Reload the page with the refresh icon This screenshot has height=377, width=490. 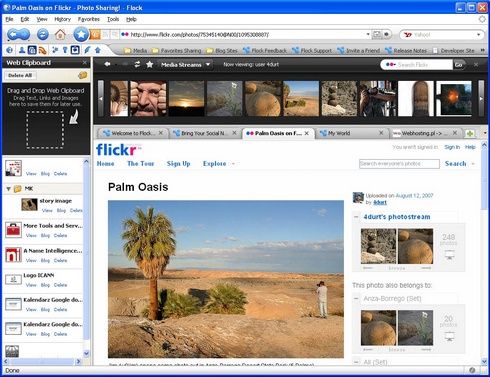tap(43, 34)
